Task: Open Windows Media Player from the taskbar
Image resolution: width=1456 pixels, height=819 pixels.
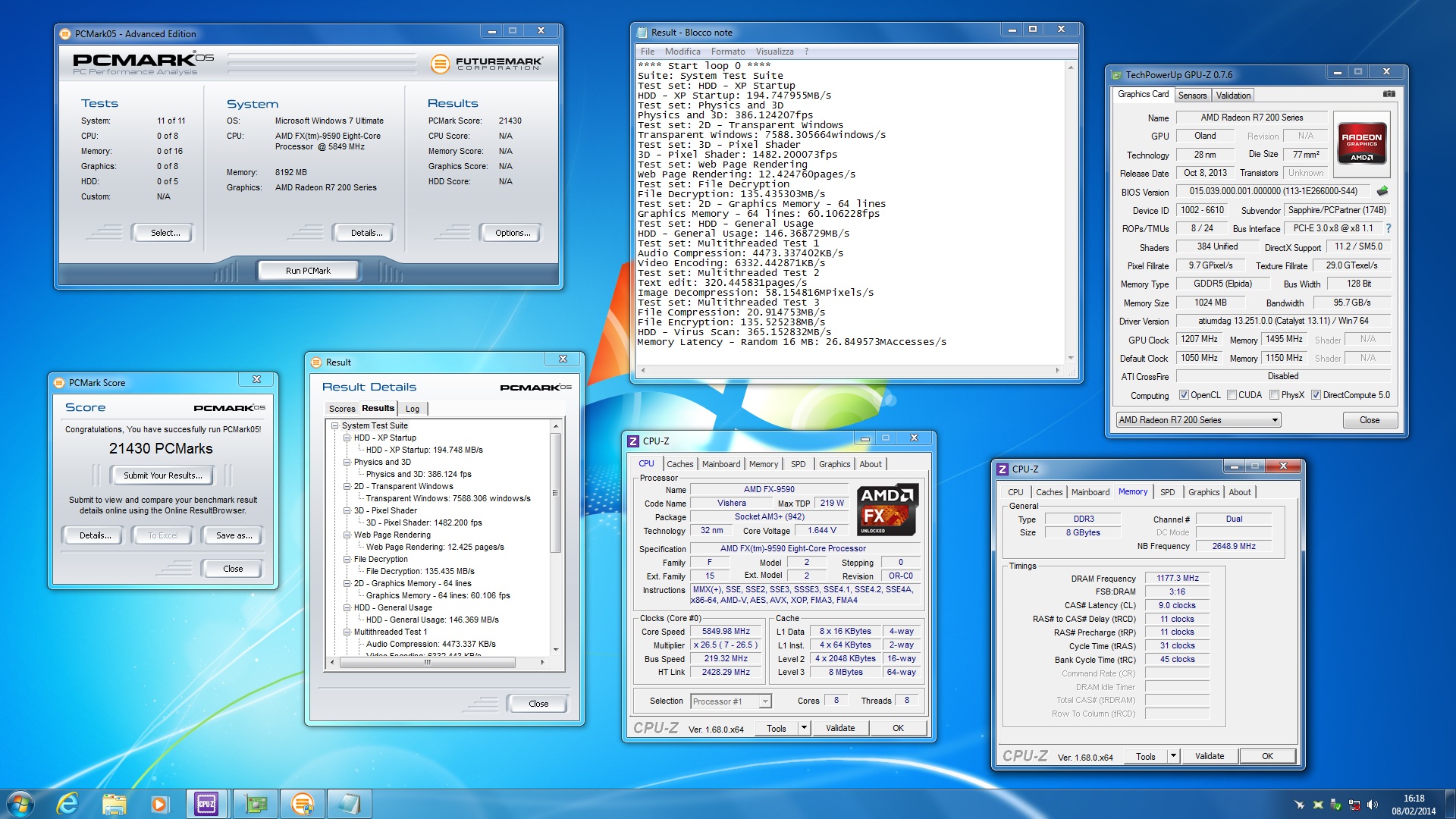Action: 159,803
